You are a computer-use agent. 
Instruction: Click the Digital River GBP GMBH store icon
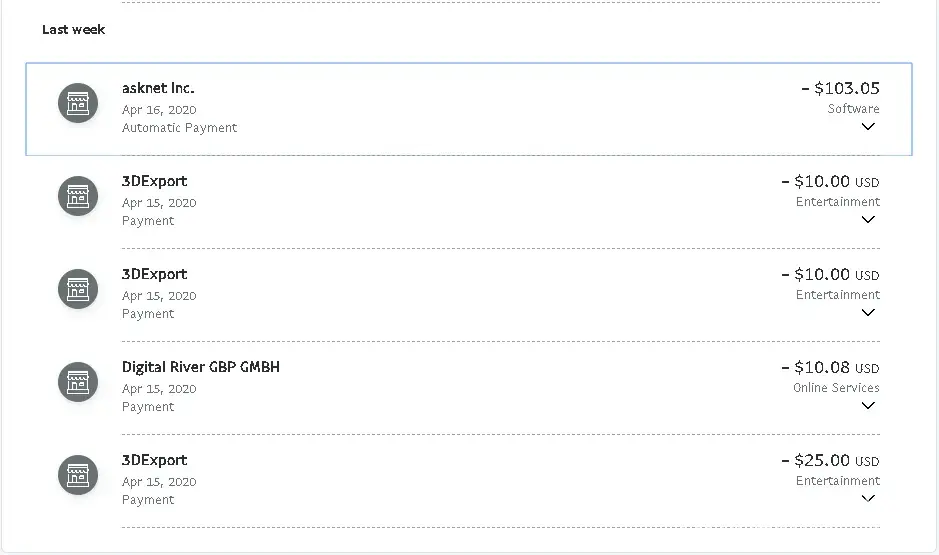[78, 382]
